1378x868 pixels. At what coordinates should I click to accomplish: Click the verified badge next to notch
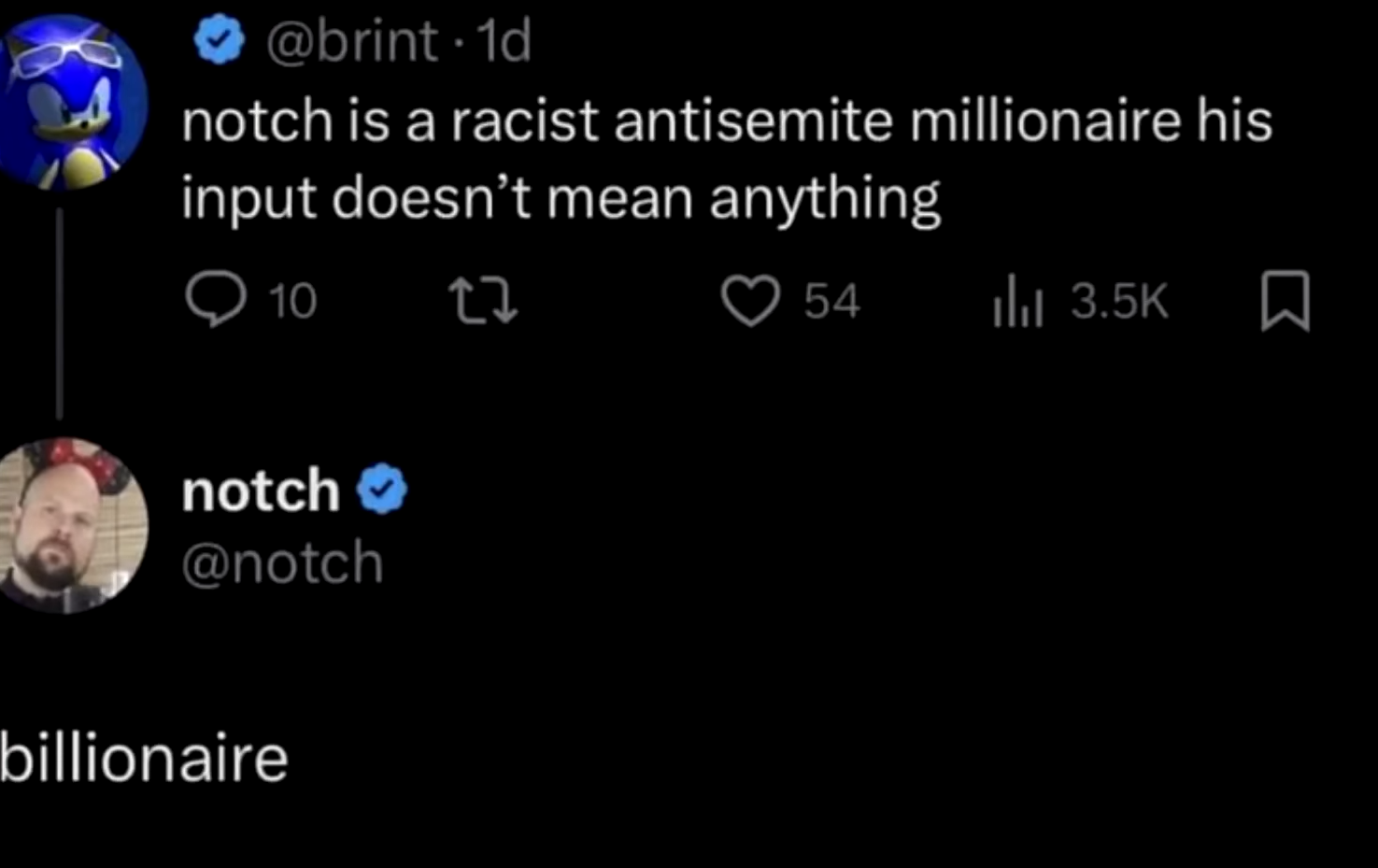(x=383, y=491)
